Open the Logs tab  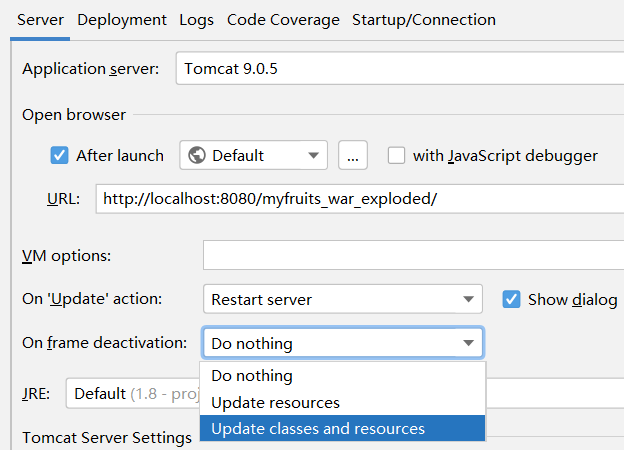point(196,20)
